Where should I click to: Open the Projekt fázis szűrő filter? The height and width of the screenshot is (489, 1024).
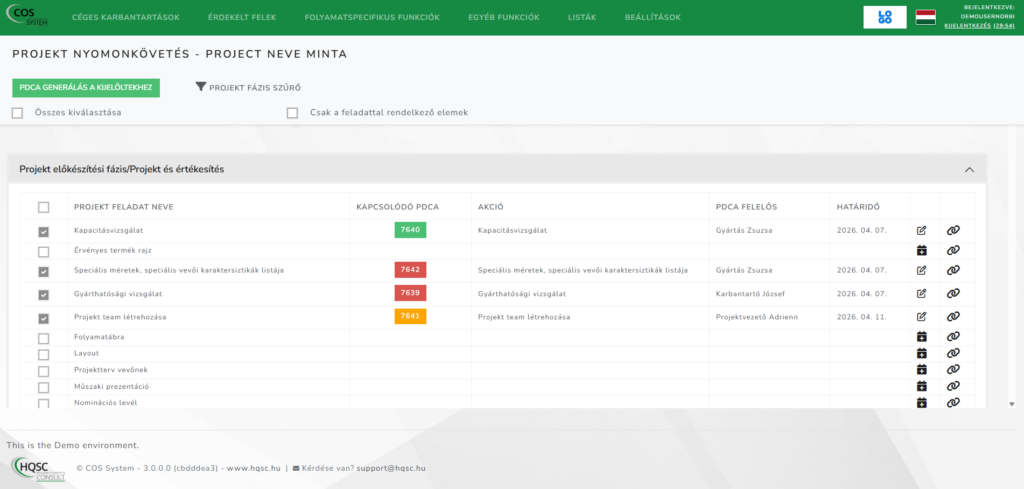pos(248,88)
